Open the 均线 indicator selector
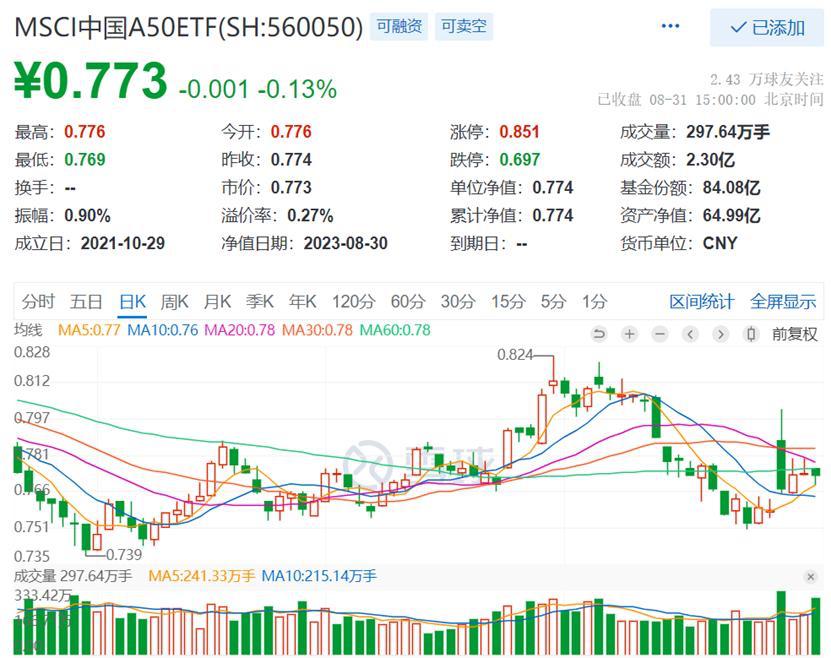Viewport: 831px width, 658px height. point(28,330)
